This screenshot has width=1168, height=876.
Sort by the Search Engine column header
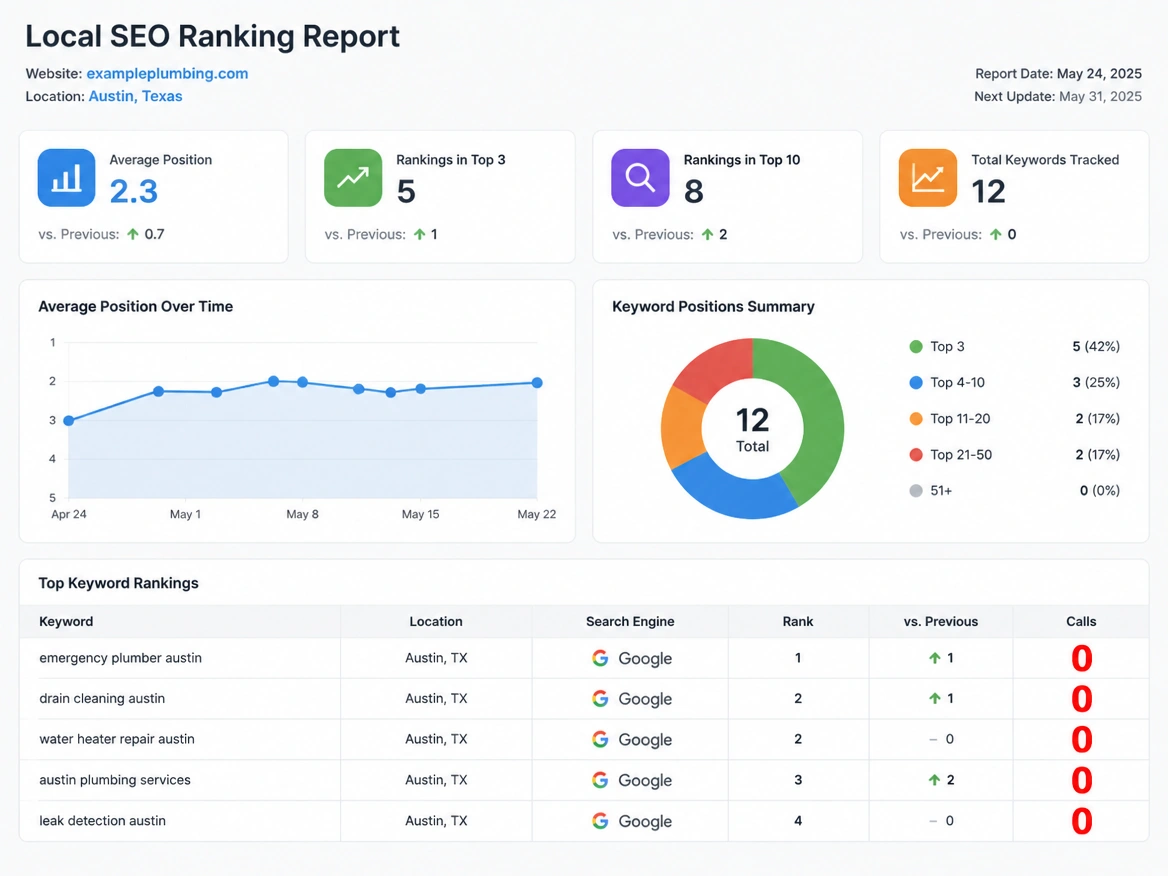pyautogui.click(x=630, y=621)
